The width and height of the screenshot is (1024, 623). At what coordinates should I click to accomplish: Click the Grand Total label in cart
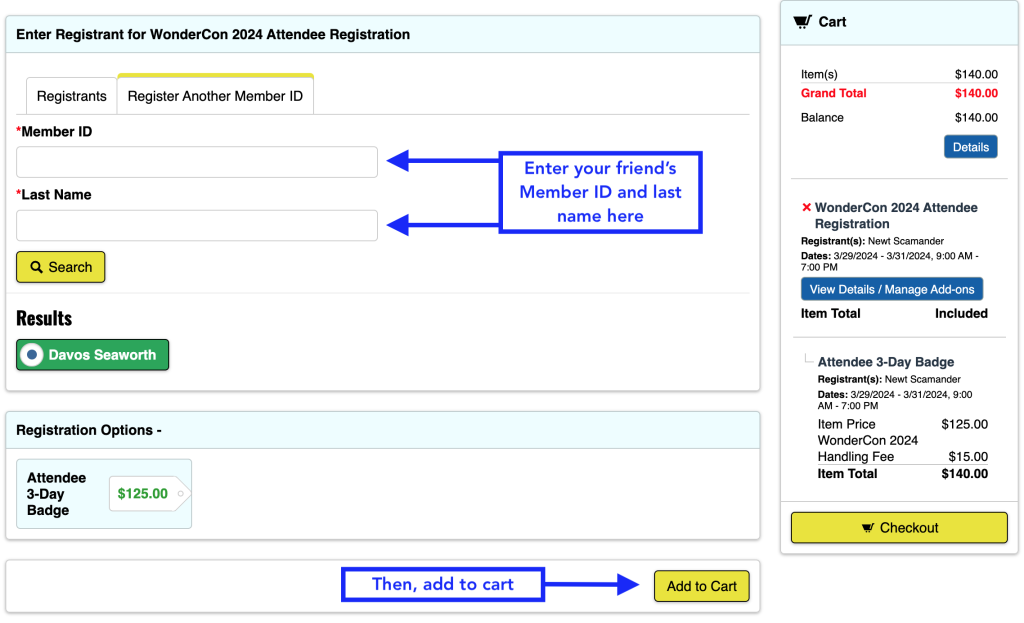(833, 93)
